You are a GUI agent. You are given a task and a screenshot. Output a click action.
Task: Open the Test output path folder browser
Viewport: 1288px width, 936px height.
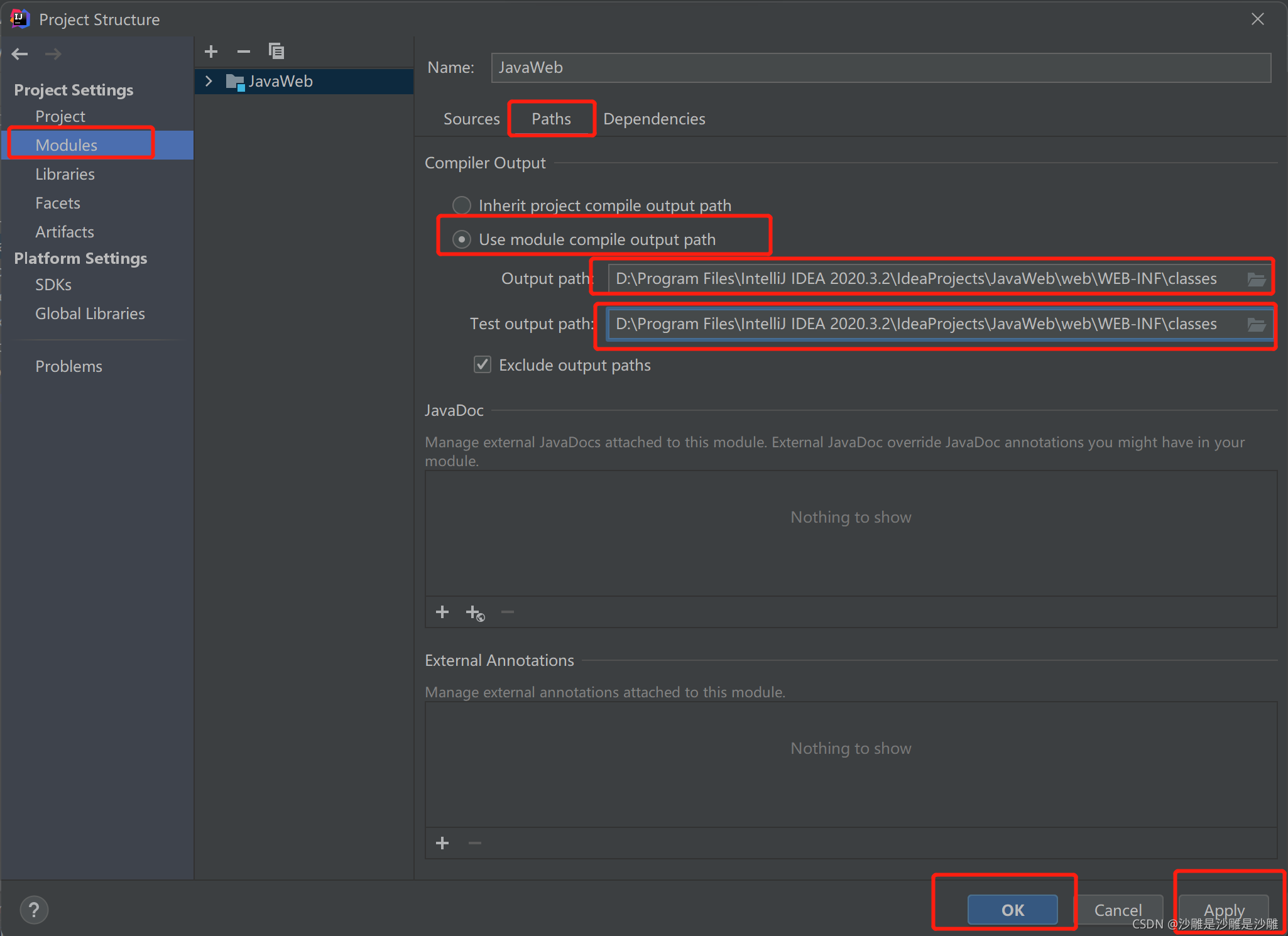pyautogui.click(x=1256, y=324)
